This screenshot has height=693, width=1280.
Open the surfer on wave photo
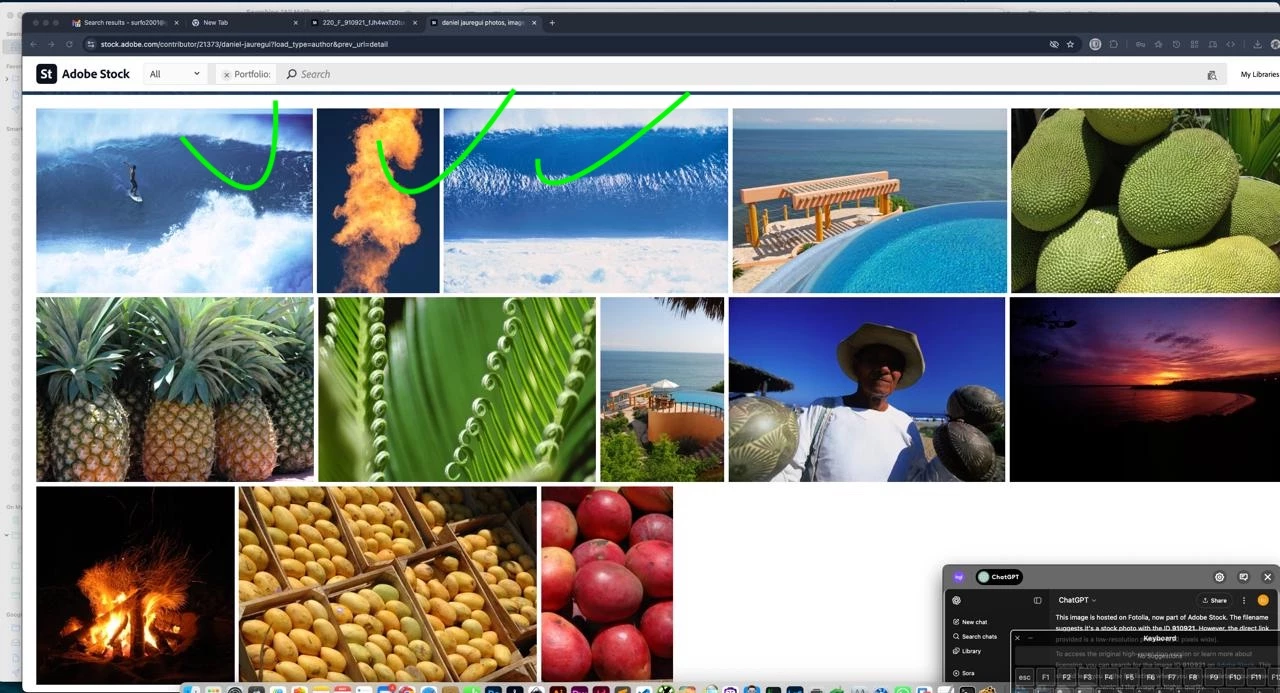[174, 200]
